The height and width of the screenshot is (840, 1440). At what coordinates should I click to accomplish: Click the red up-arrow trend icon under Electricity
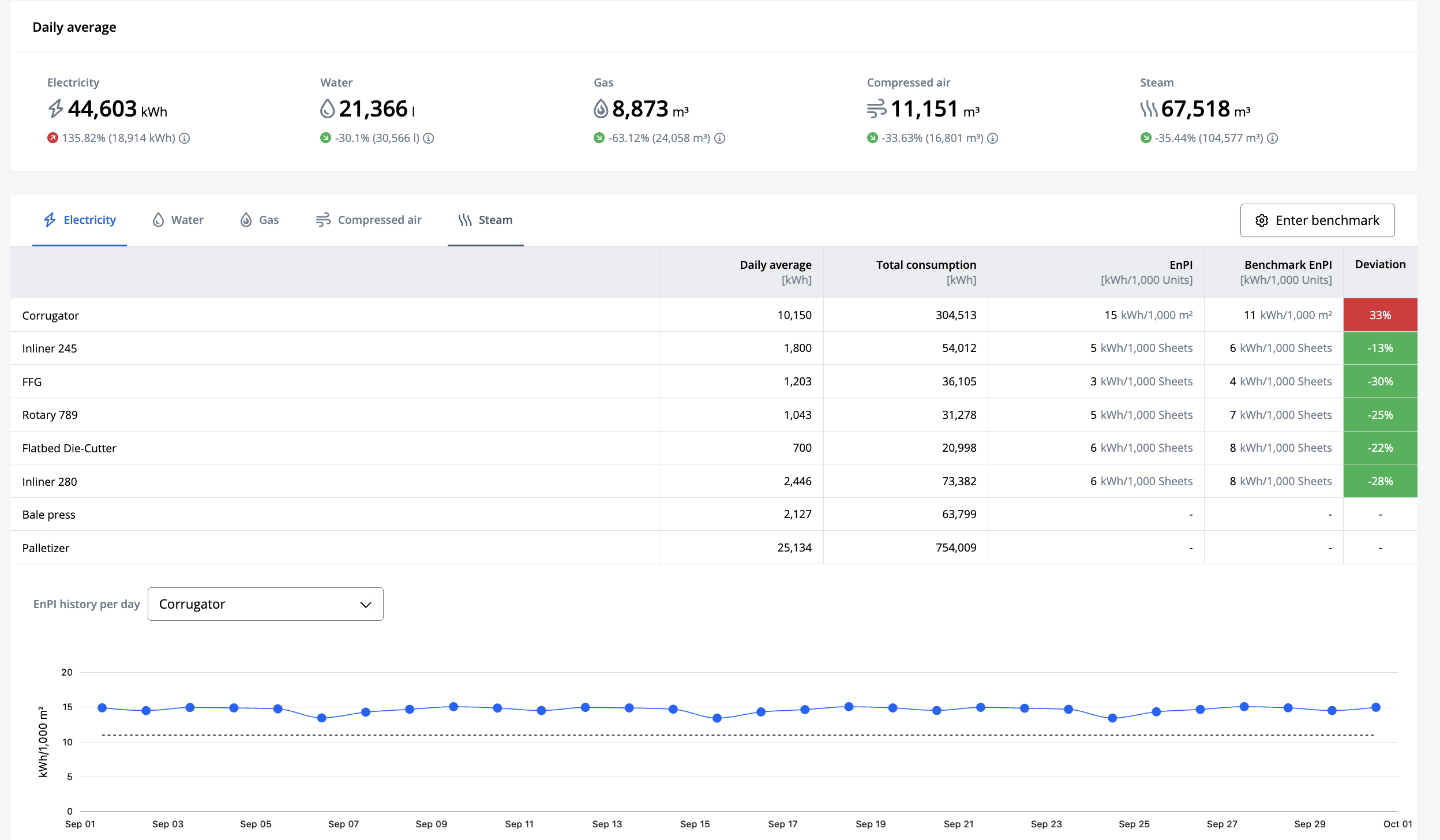point(52,138)
